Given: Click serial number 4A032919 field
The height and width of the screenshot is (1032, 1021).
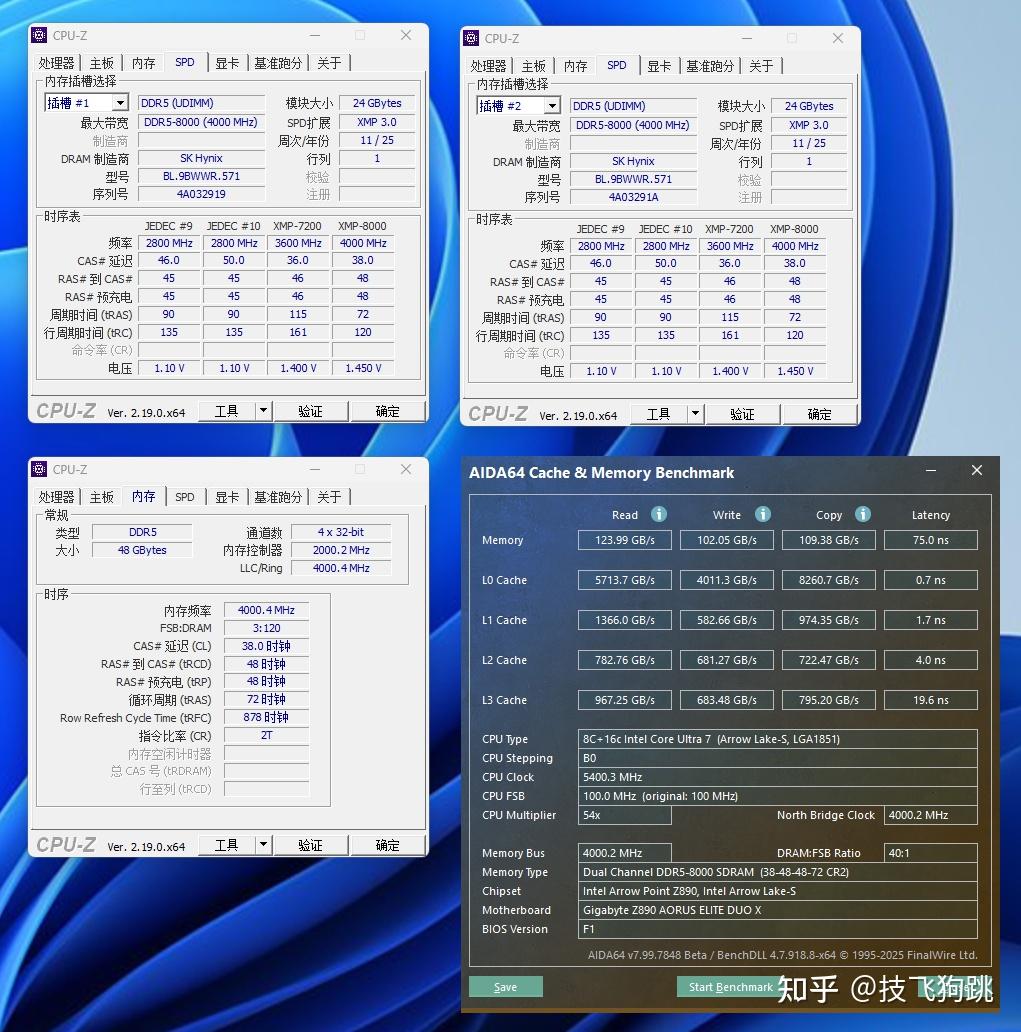Looking at the screenshot, I should point(201,194).
